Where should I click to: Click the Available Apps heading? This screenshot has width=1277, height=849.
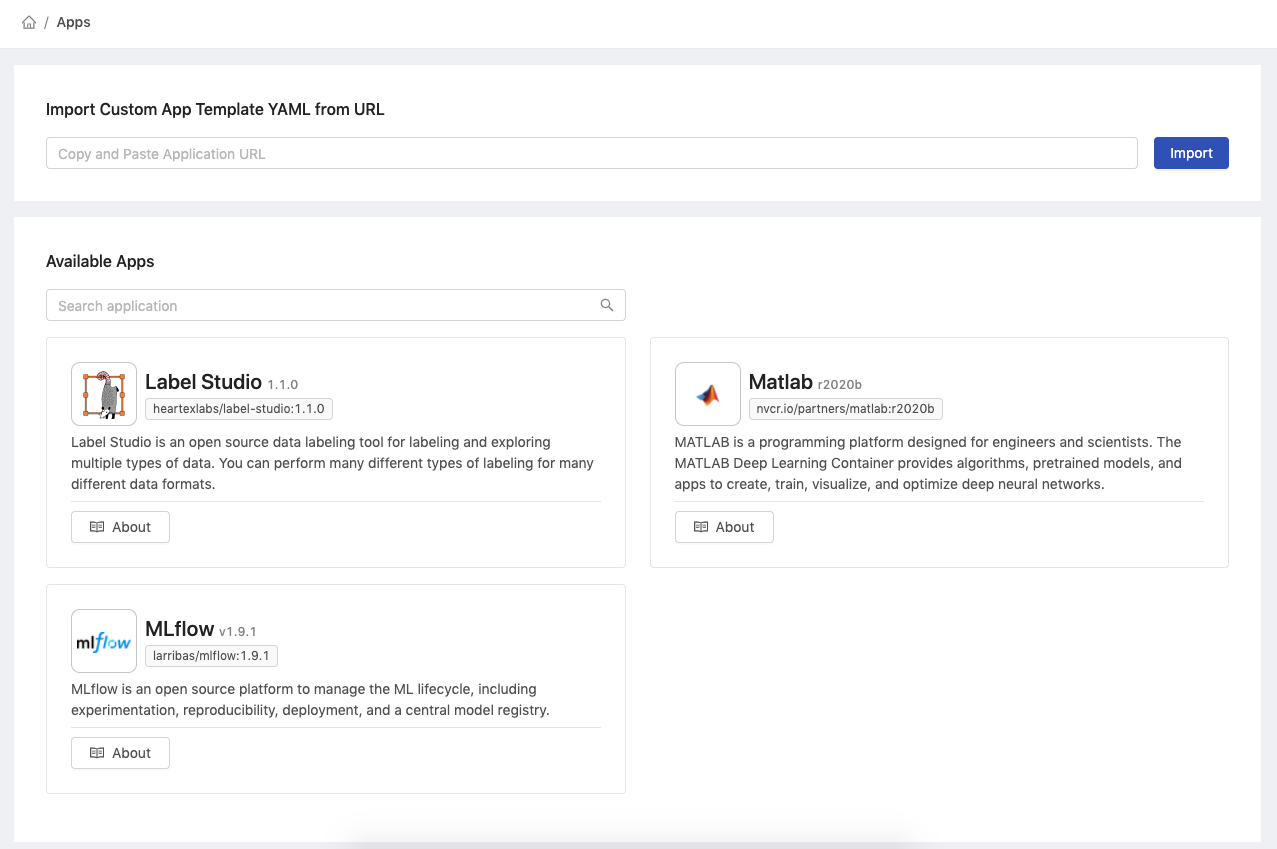point(100,261)
